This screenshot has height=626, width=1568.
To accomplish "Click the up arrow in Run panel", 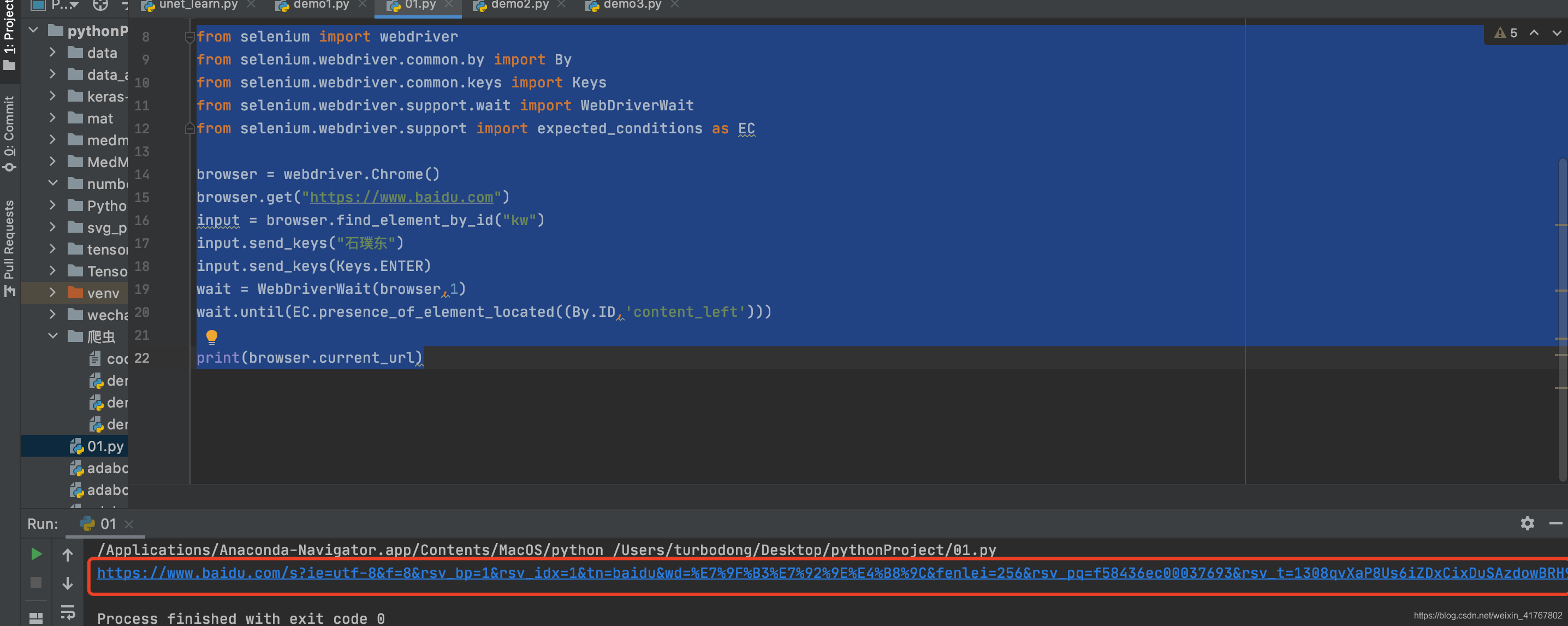I will tap(68, 555).
